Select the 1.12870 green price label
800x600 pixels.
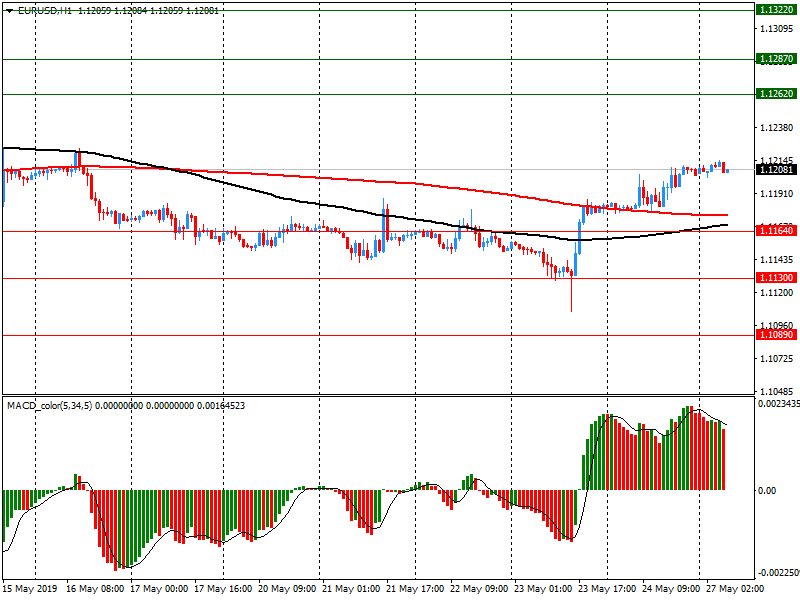[776, 59]
